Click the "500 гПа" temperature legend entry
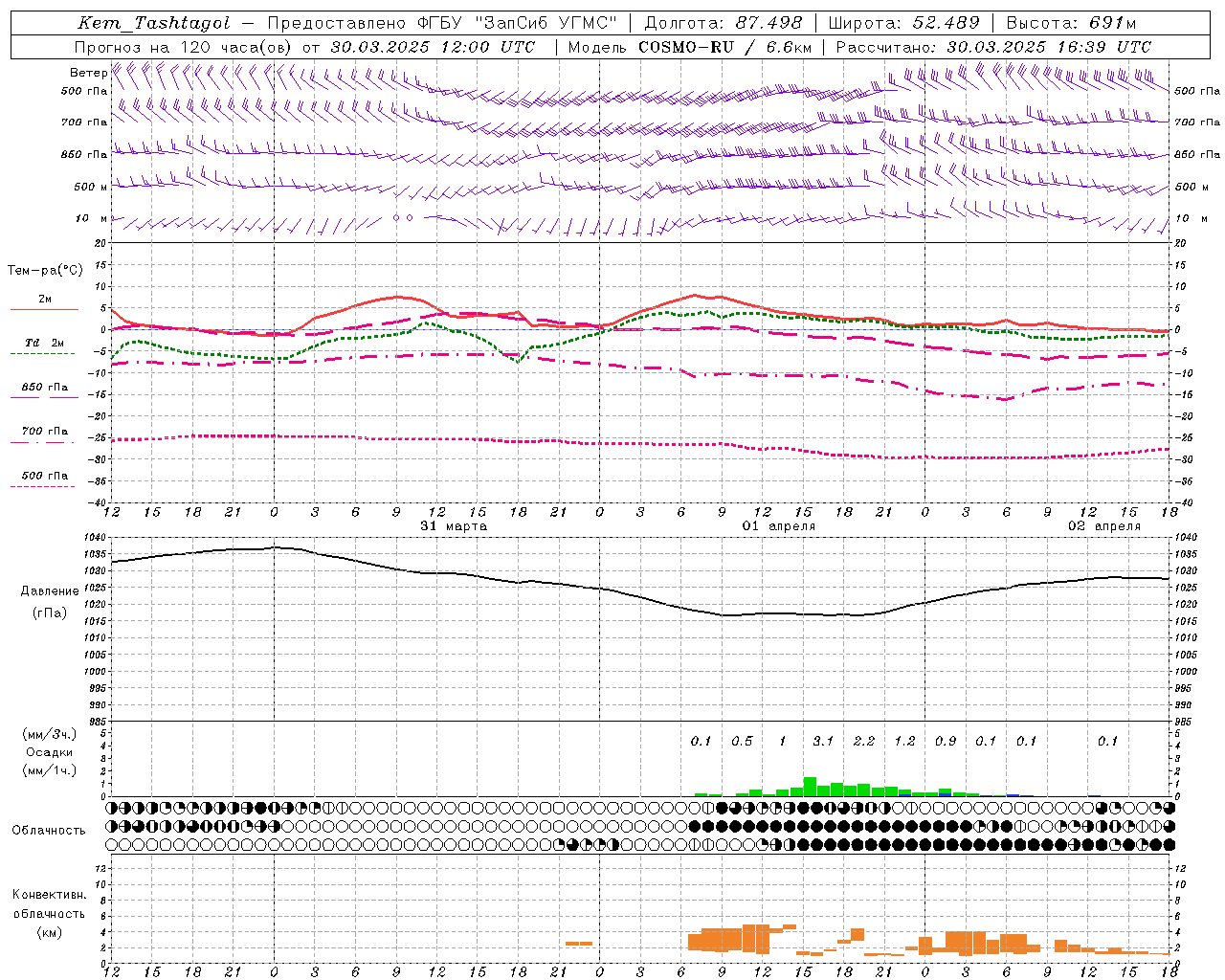Image resolution: width=1225 pixels, height=980 pixels. pyautogui.click(x=45, y=476)
